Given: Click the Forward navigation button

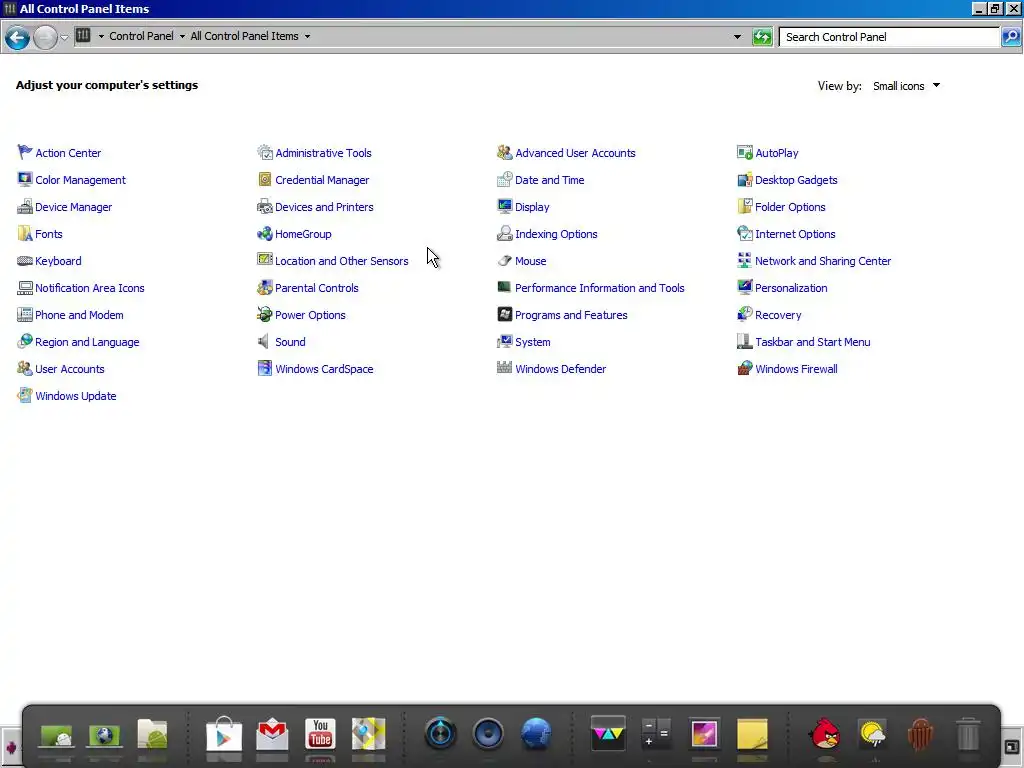Looking at the screenshot, I should (45, 37).
